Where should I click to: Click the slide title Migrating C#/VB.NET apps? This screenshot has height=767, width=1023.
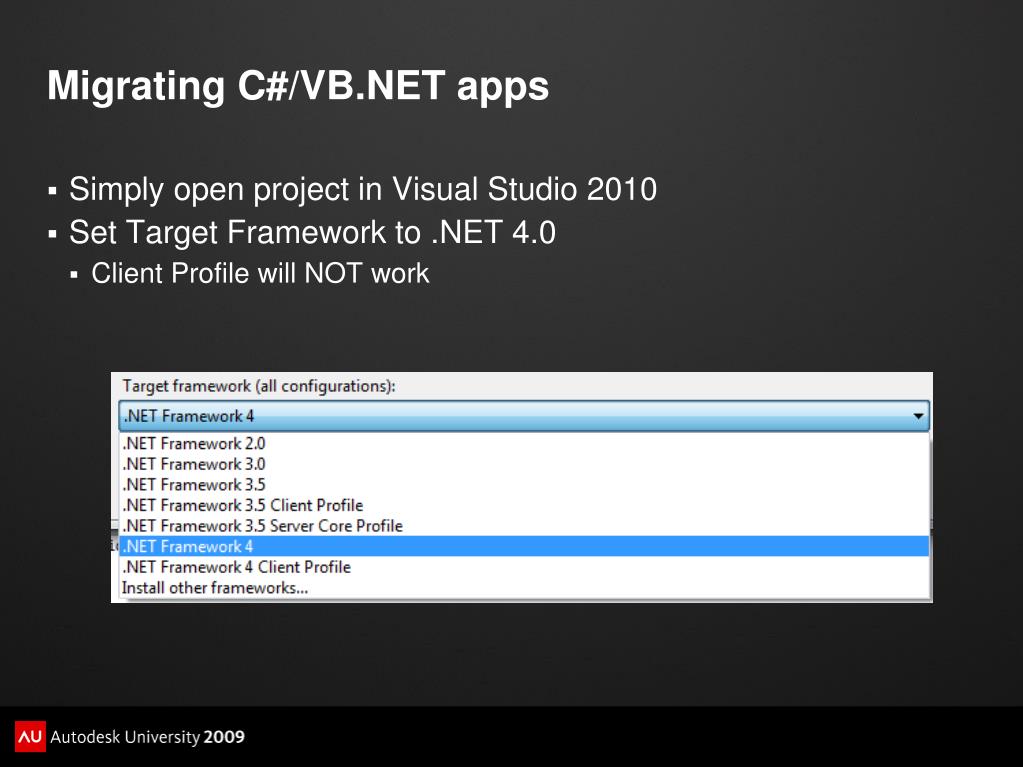298,86
